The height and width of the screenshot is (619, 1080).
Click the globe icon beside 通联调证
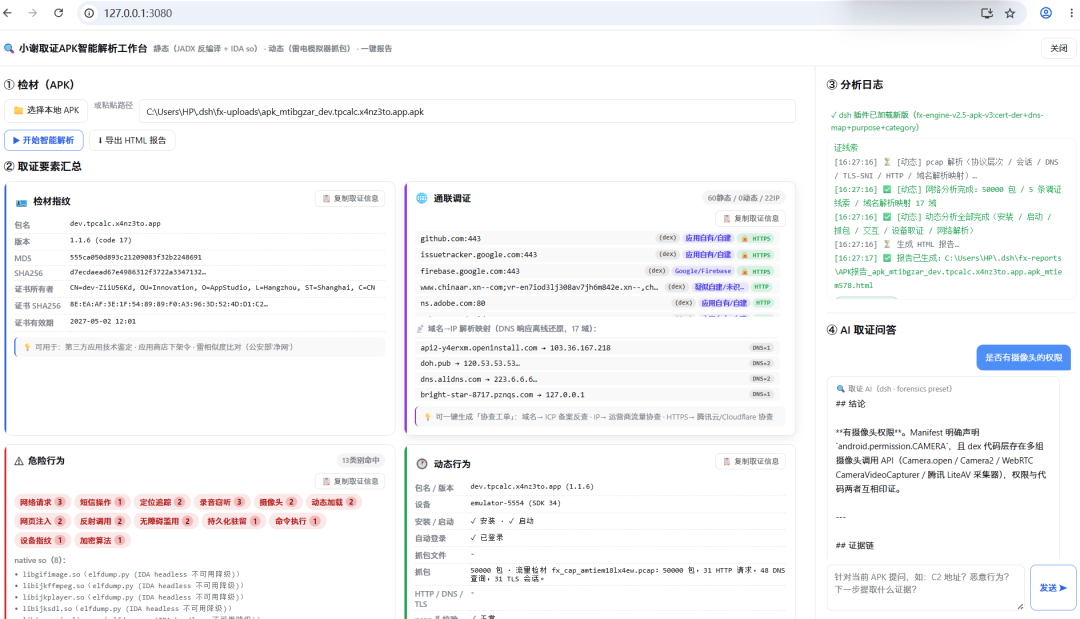422,198
